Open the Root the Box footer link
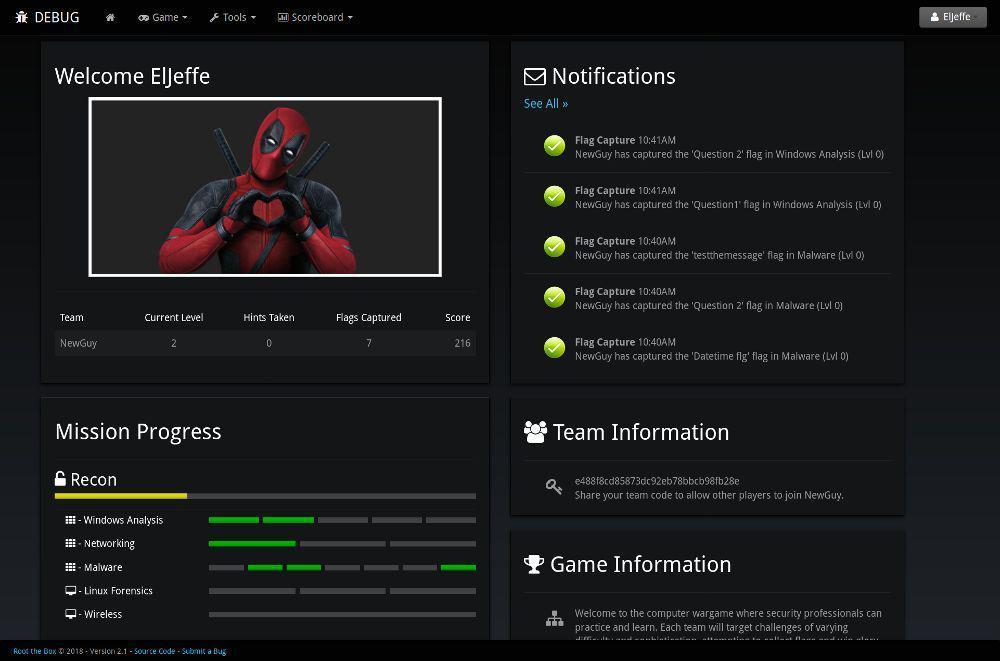 [34, 651]
